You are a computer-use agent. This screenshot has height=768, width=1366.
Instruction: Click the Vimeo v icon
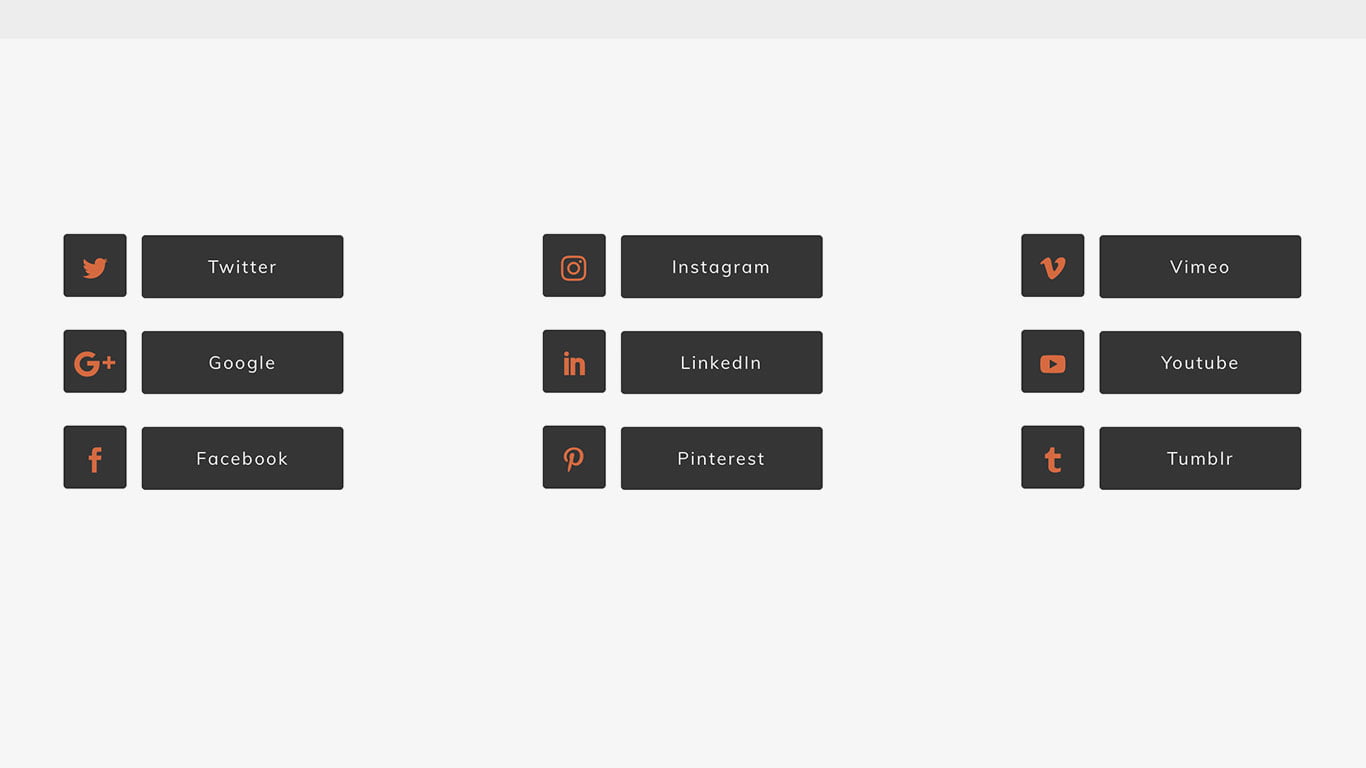tap(1053, 267)
